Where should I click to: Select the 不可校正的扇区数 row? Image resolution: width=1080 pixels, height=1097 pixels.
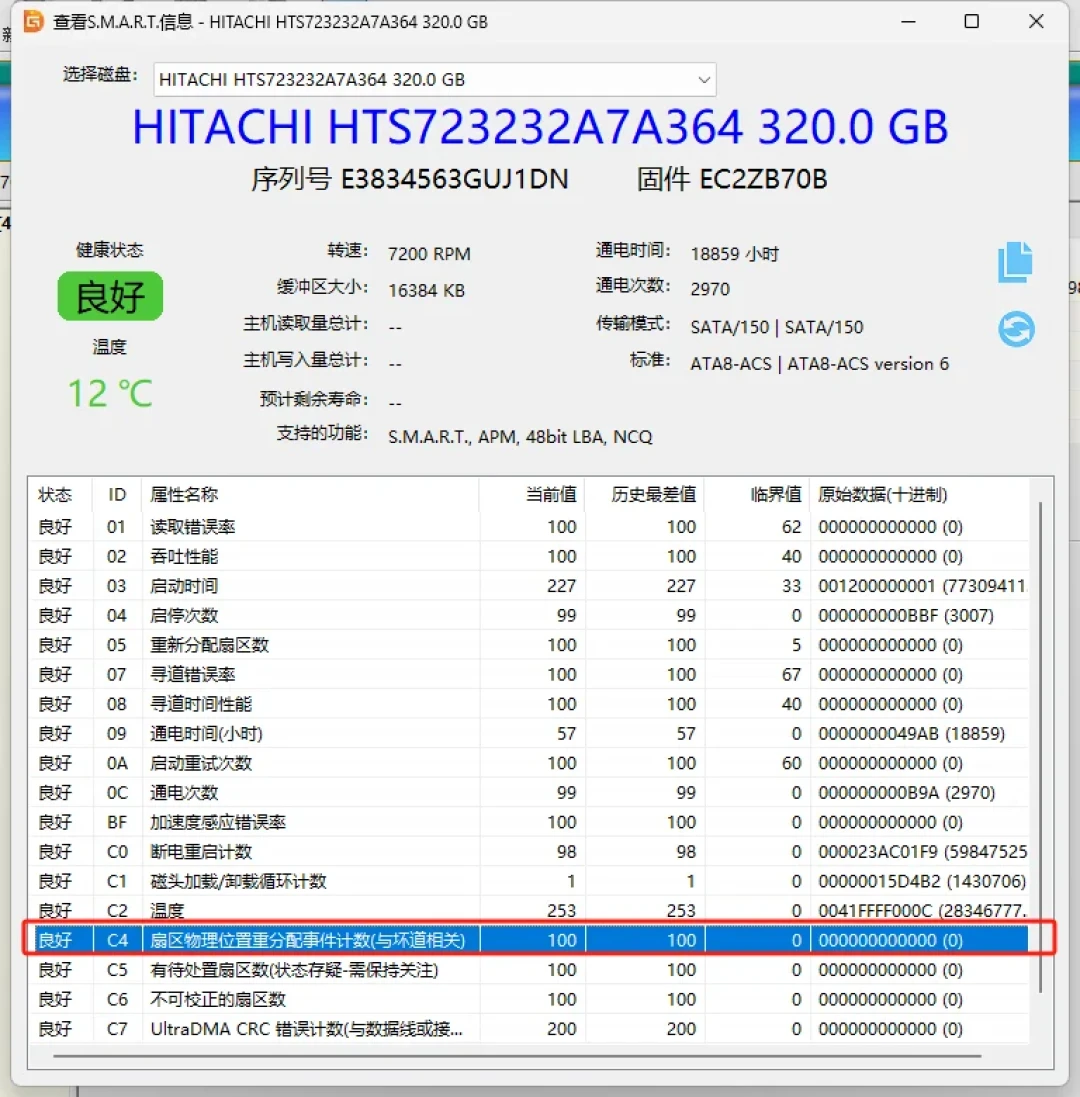point(529,999)
